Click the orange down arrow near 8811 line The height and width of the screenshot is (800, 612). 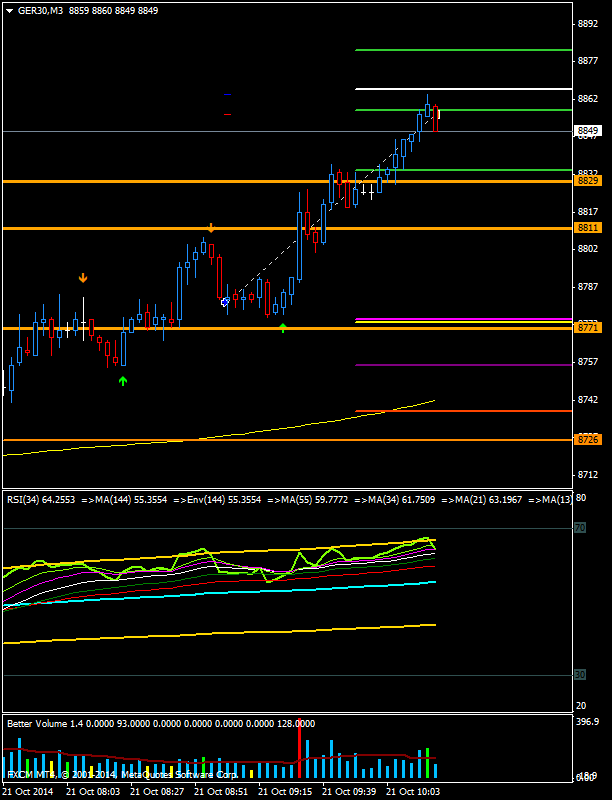(x=211, y=228)
